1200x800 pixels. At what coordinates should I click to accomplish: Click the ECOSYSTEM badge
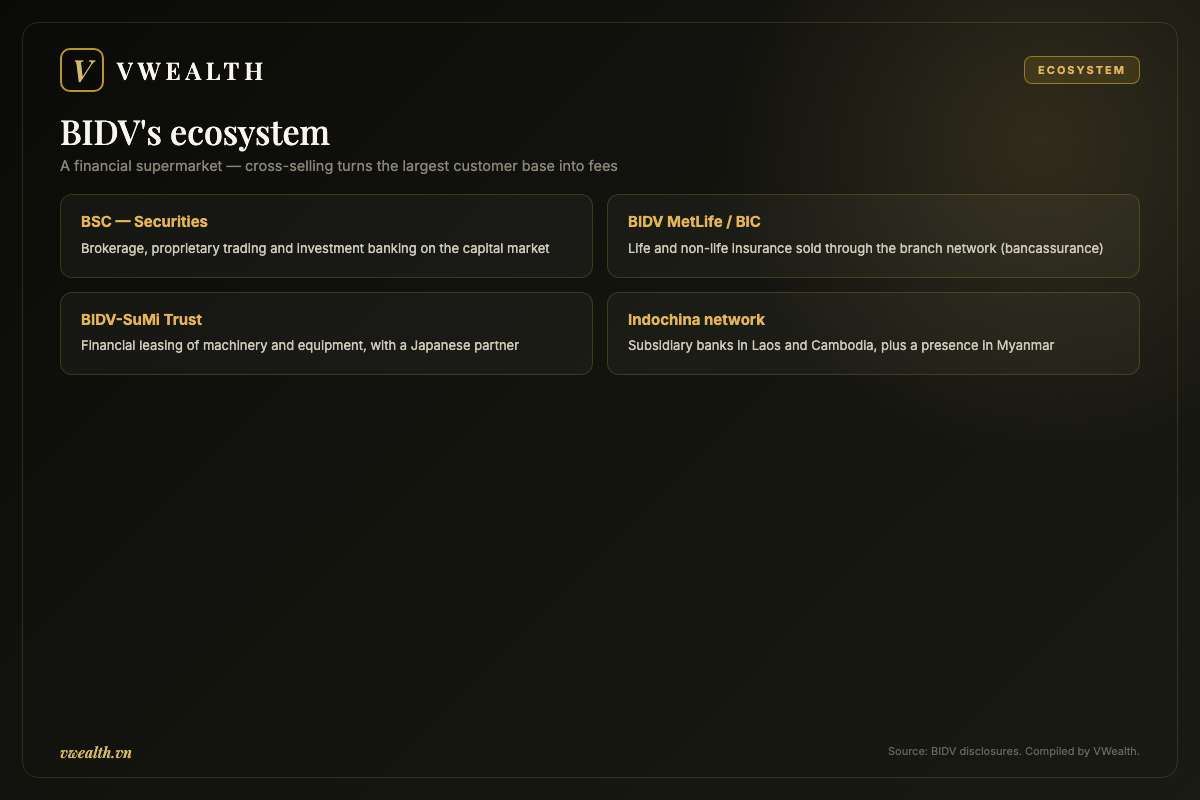1081,70
